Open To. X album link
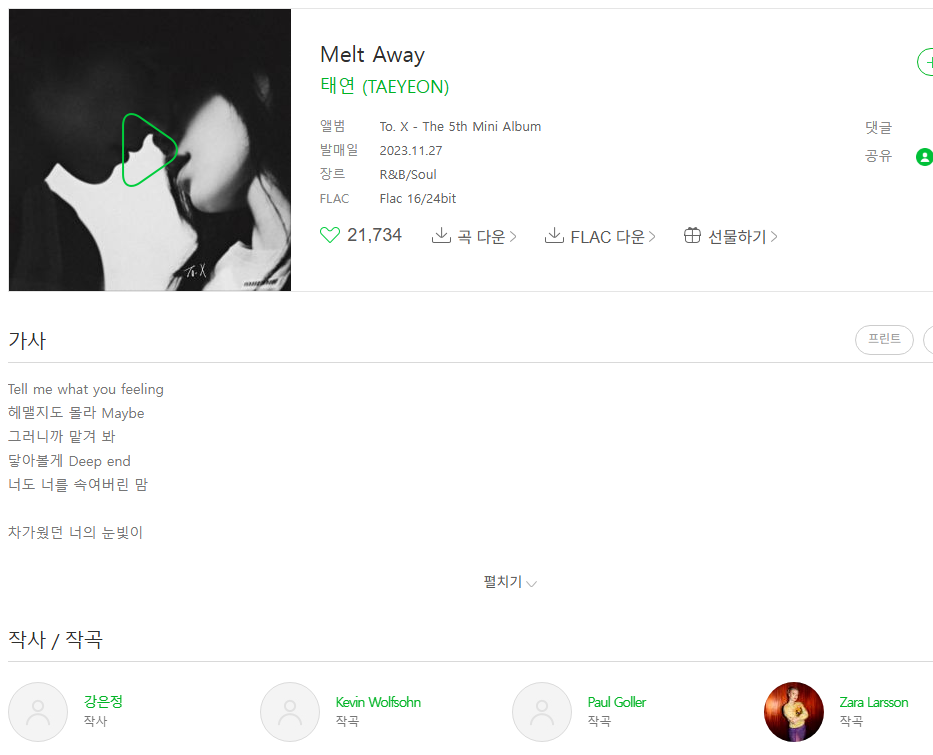This screenshot has width=933, height=755. click(460, 127)
